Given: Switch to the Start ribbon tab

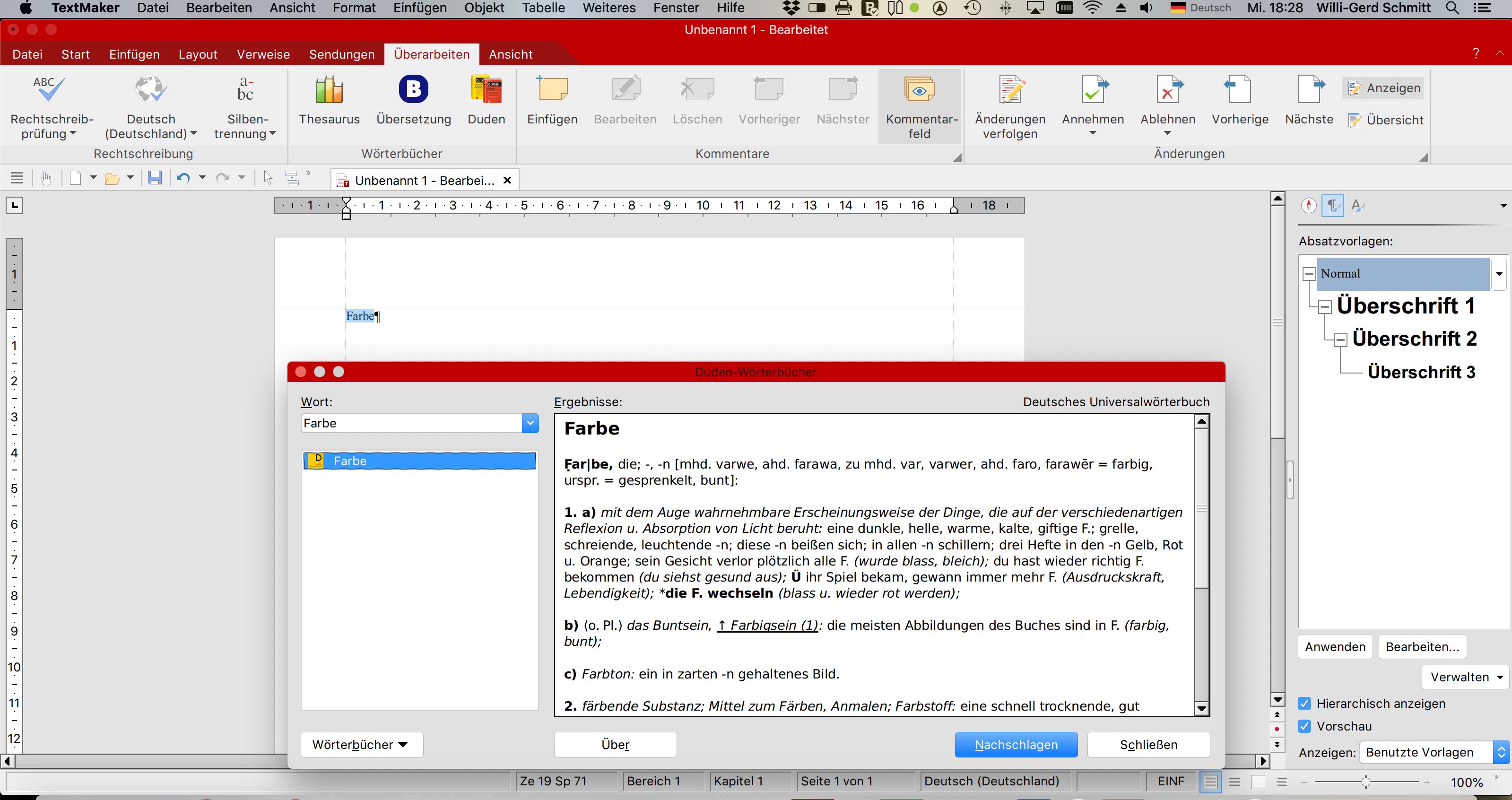Looking at the screenshot, I should click(x=76, y=54).
